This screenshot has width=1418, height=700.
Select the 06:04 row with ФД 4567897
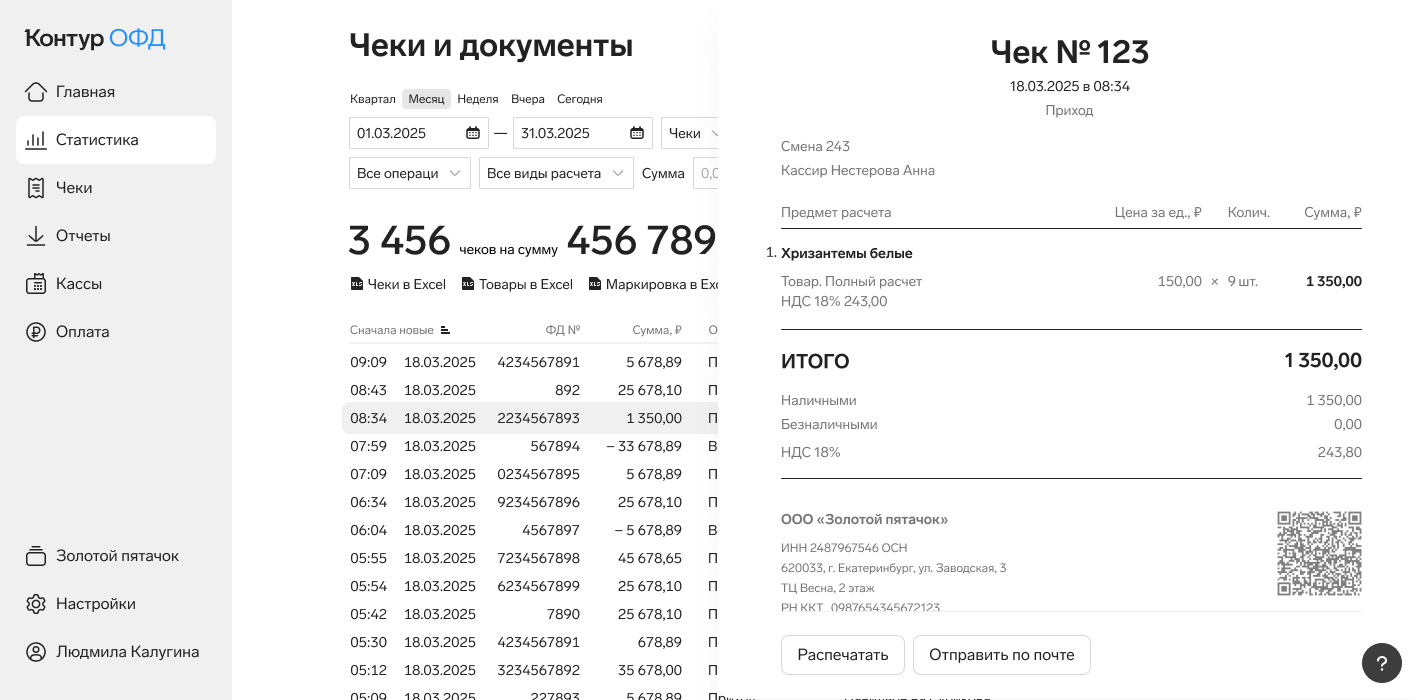pos(530,530)
